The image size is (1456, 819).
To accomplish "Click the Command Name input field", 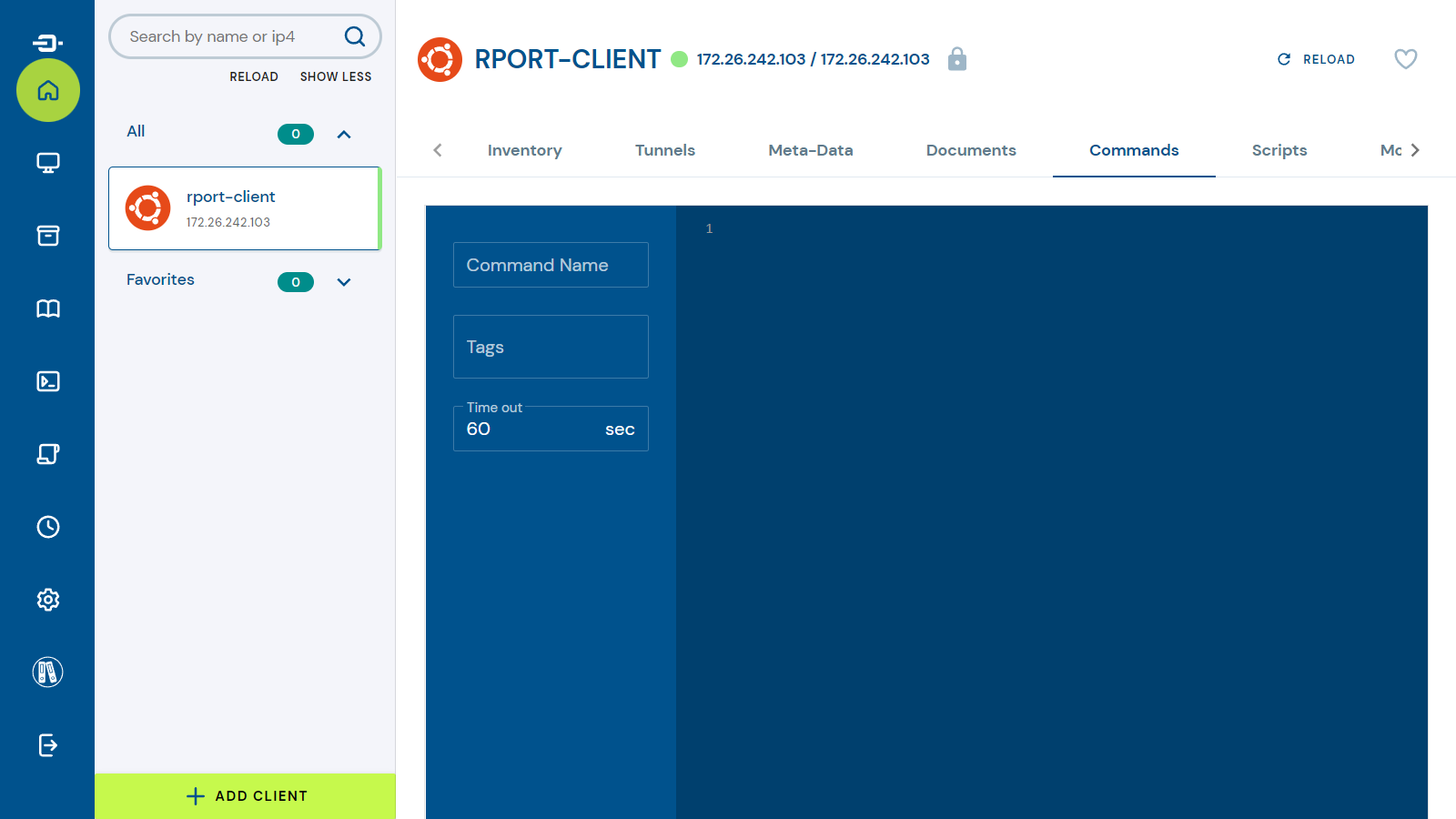I will coord(551,265).
